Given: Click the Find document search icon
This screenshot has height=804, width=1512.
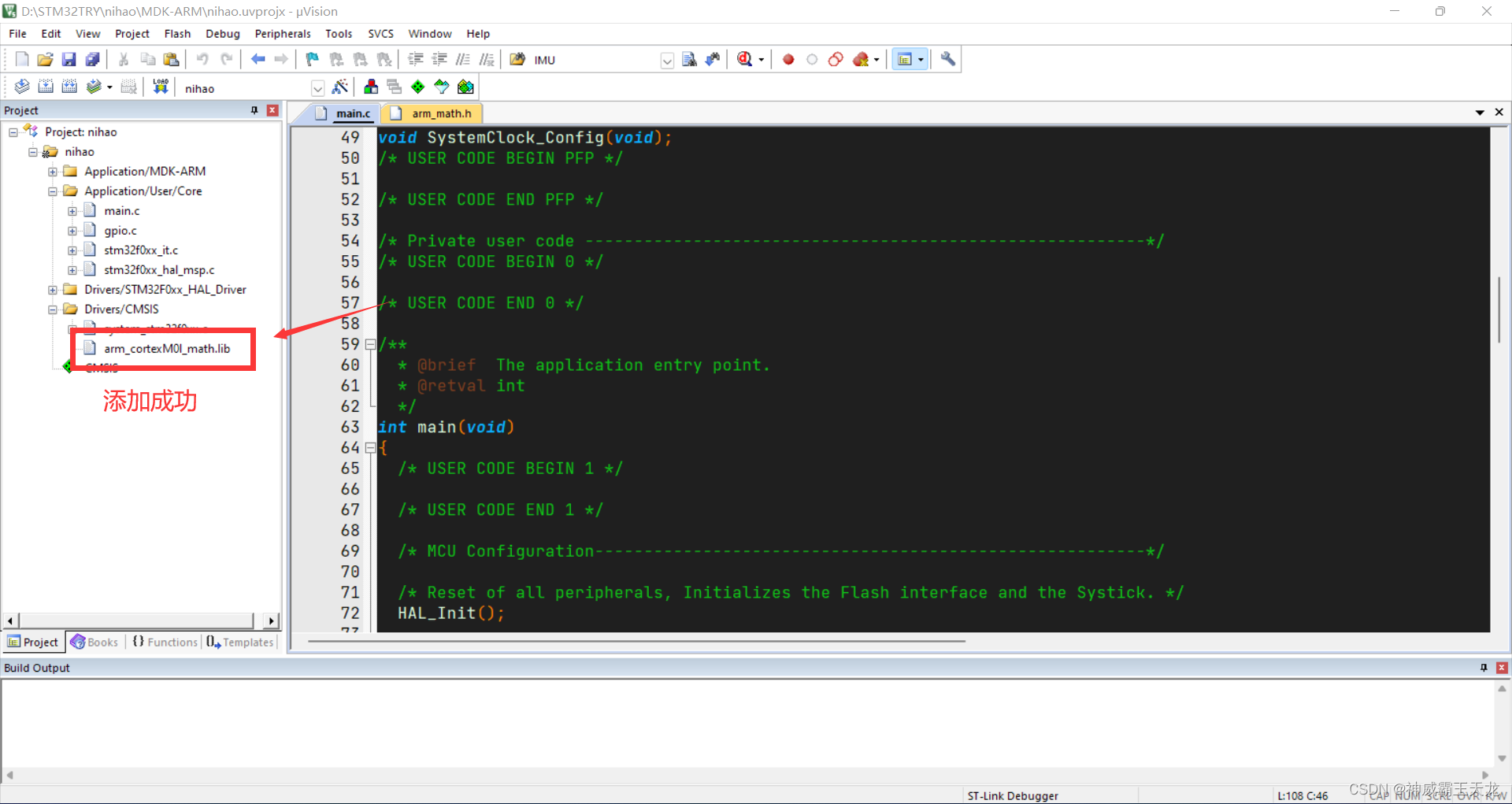Looking at the screenshot, I should [x=689, y=59].
